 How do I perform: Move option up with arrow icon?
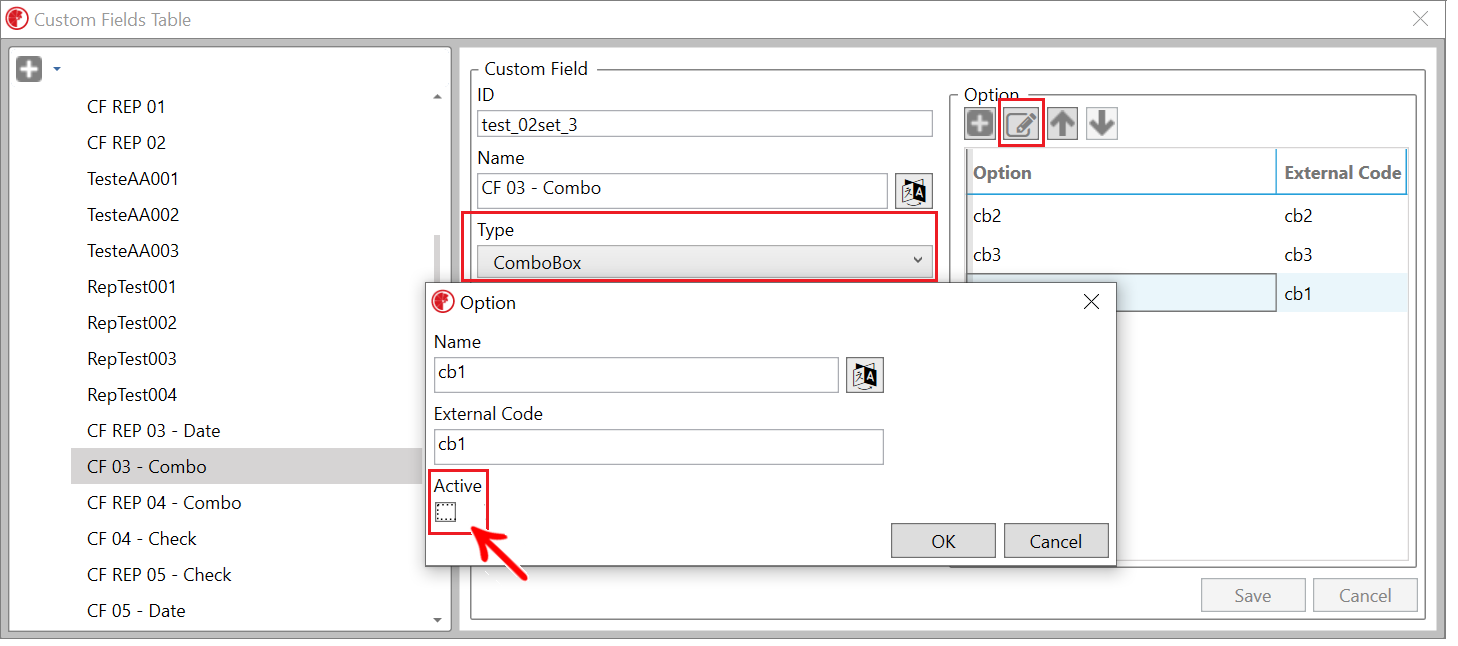pyautogui.click(x=1062, y=123)
